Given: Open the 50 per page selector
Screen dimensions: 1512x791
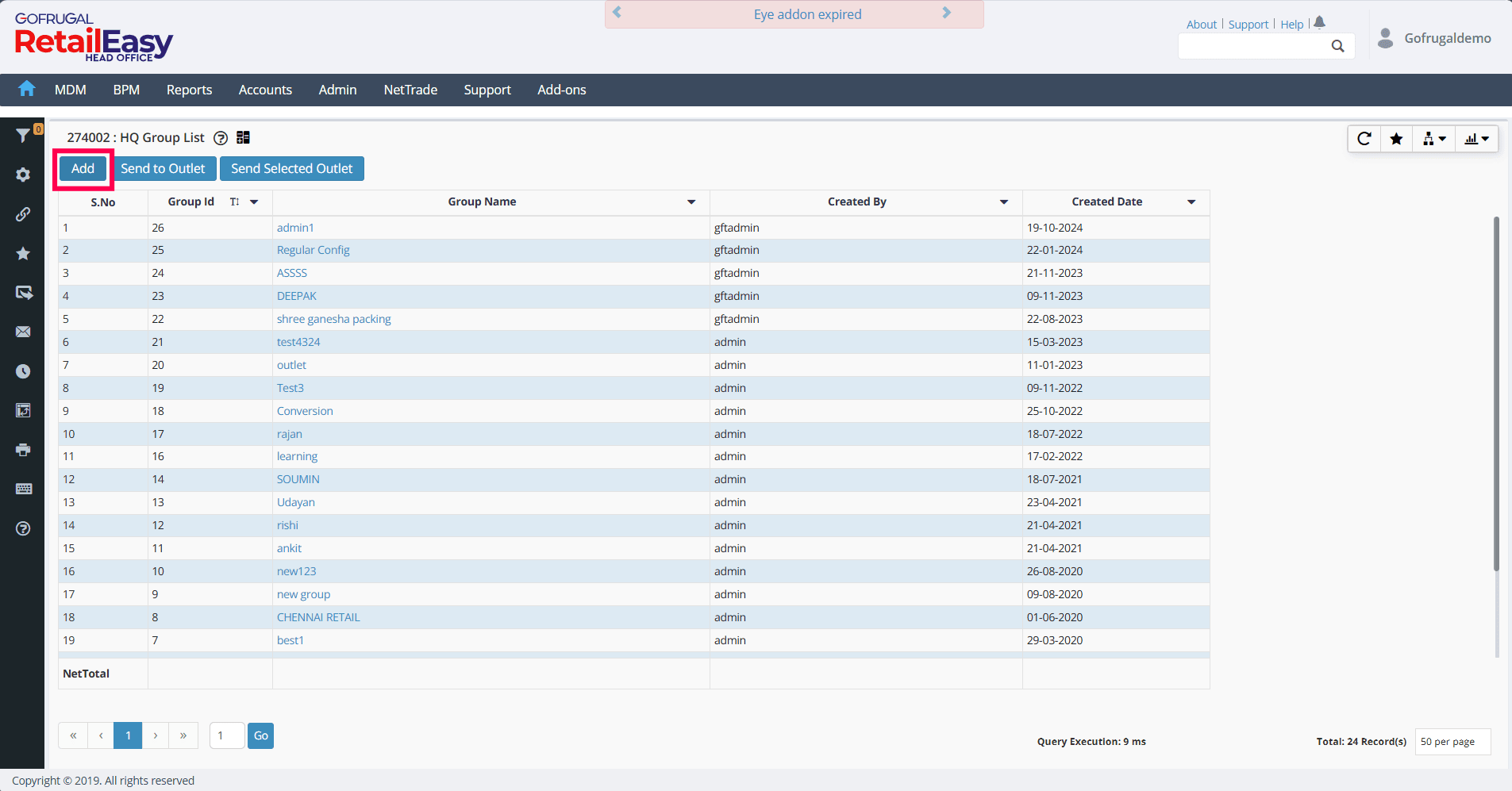Looking at the screenshot, I should click(x=1452, y=742).
